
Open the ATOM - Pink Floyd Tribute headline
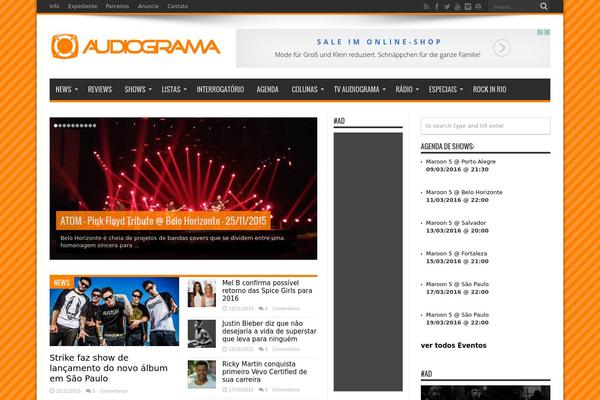tap(163, 220)
